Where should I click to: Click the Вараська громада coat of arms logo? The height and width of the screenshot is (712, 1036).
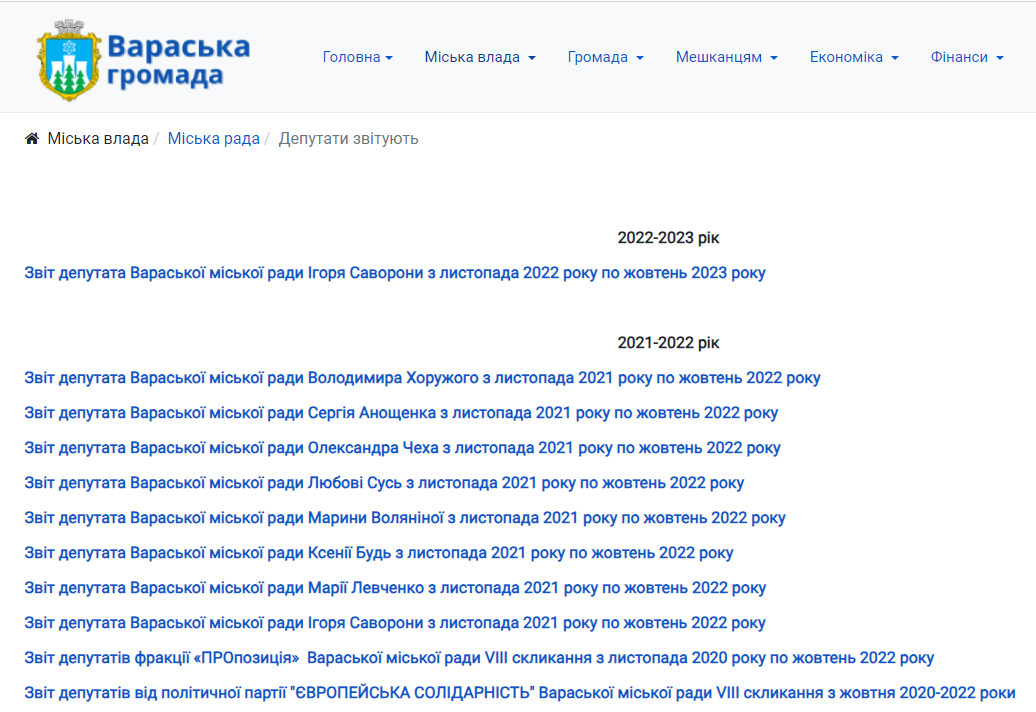(x=69, y=60)
